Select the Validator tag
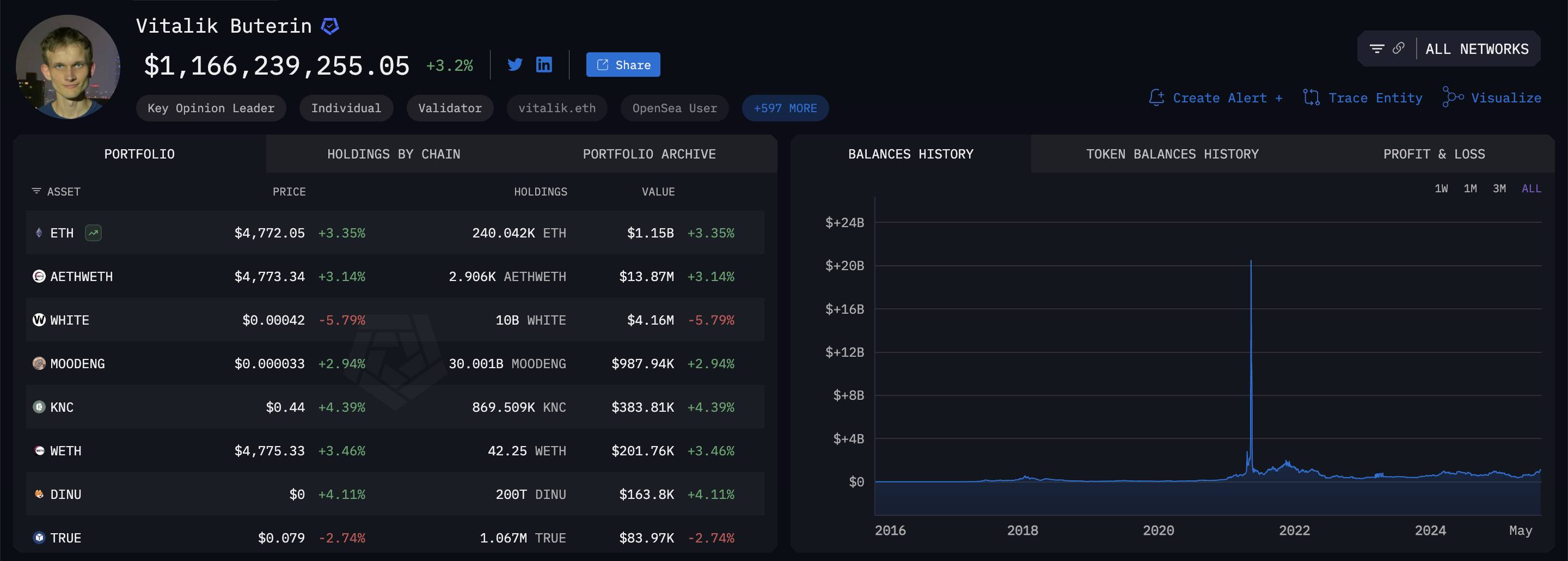Viewport: 1568px width, 561px height. tap(450, 108)
